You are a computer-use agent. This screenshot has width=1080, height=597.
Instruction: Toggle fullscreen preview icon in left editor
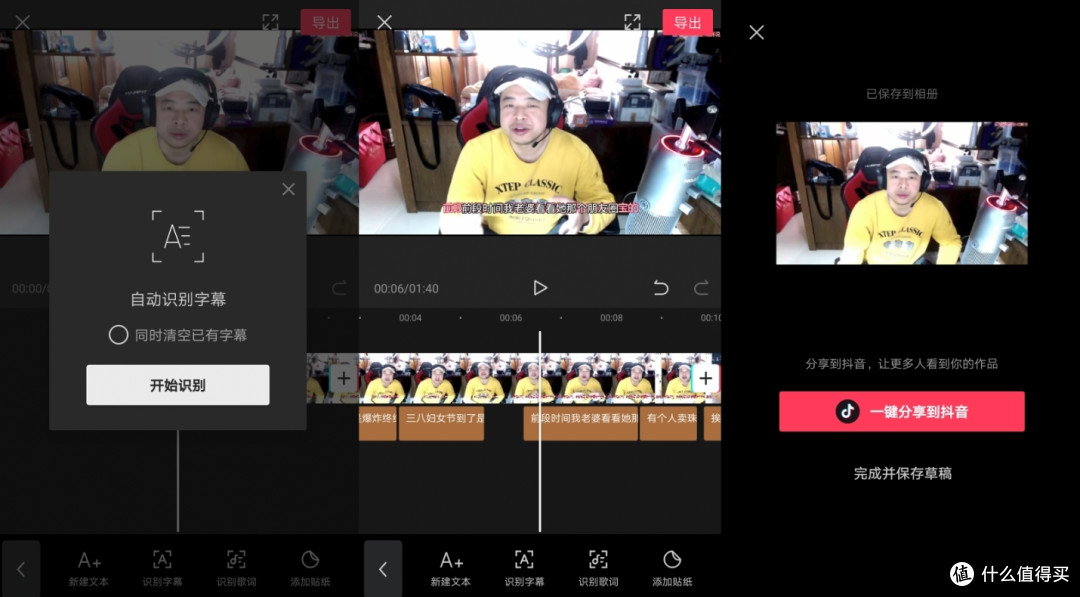point(271,22)
